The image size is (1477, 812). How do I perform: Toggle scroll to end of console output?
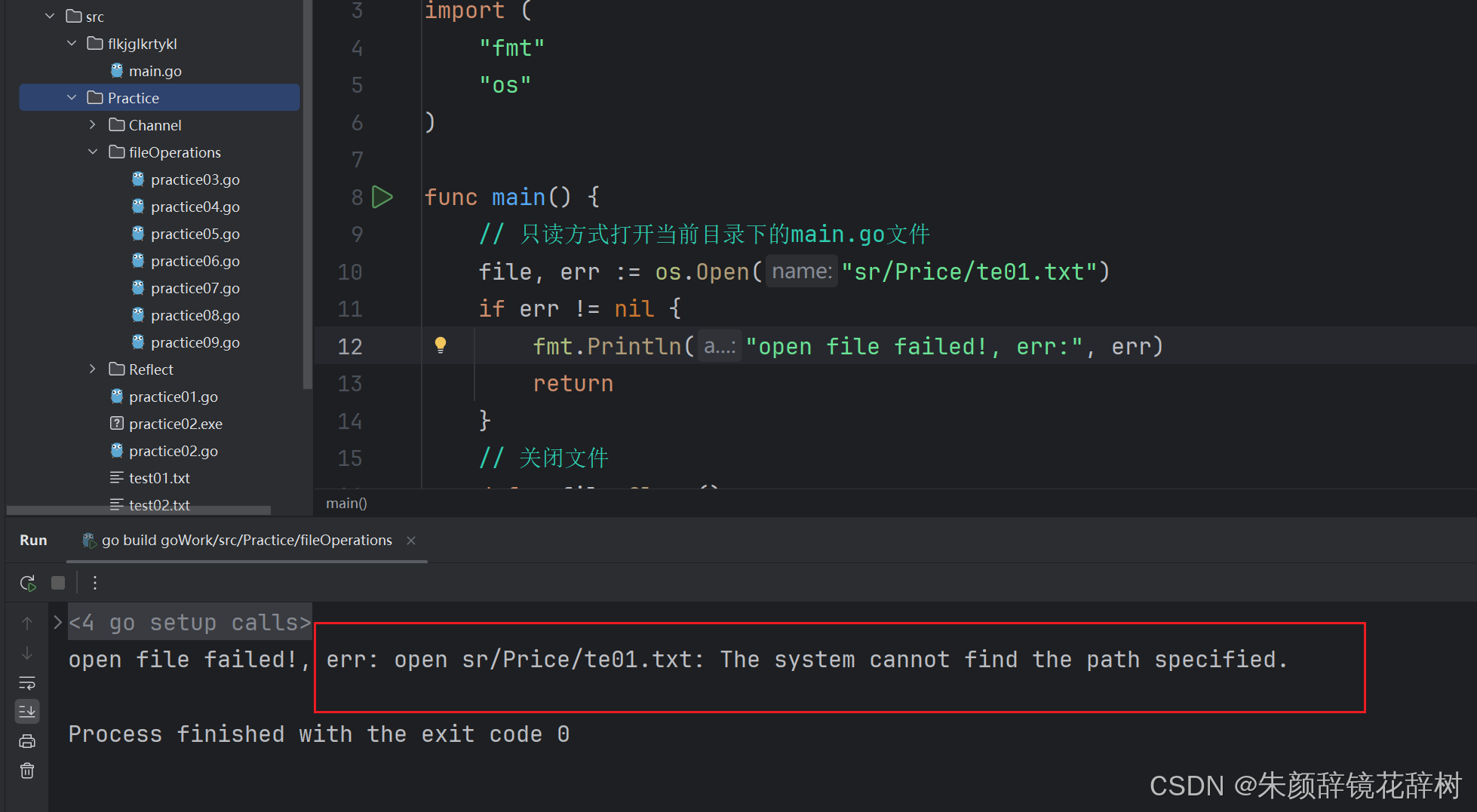tap(27, 711)
